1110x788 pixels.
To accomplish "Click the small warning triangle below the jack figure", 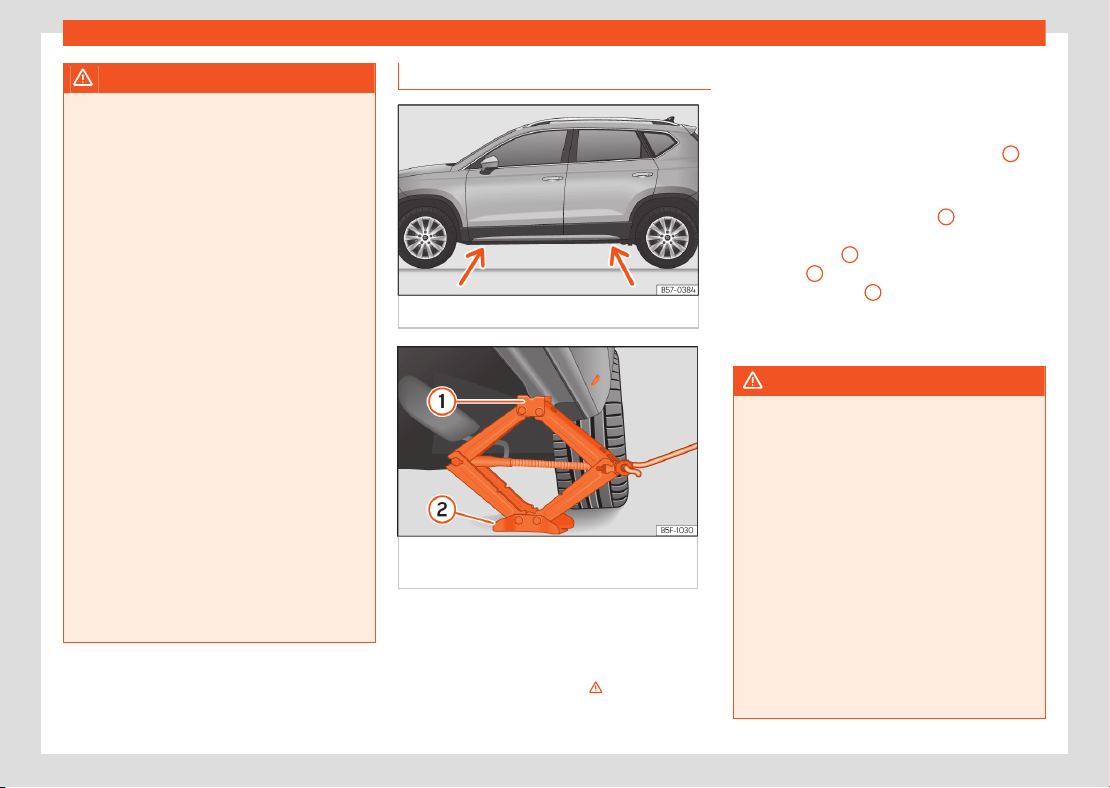I will tap(596, 687).
